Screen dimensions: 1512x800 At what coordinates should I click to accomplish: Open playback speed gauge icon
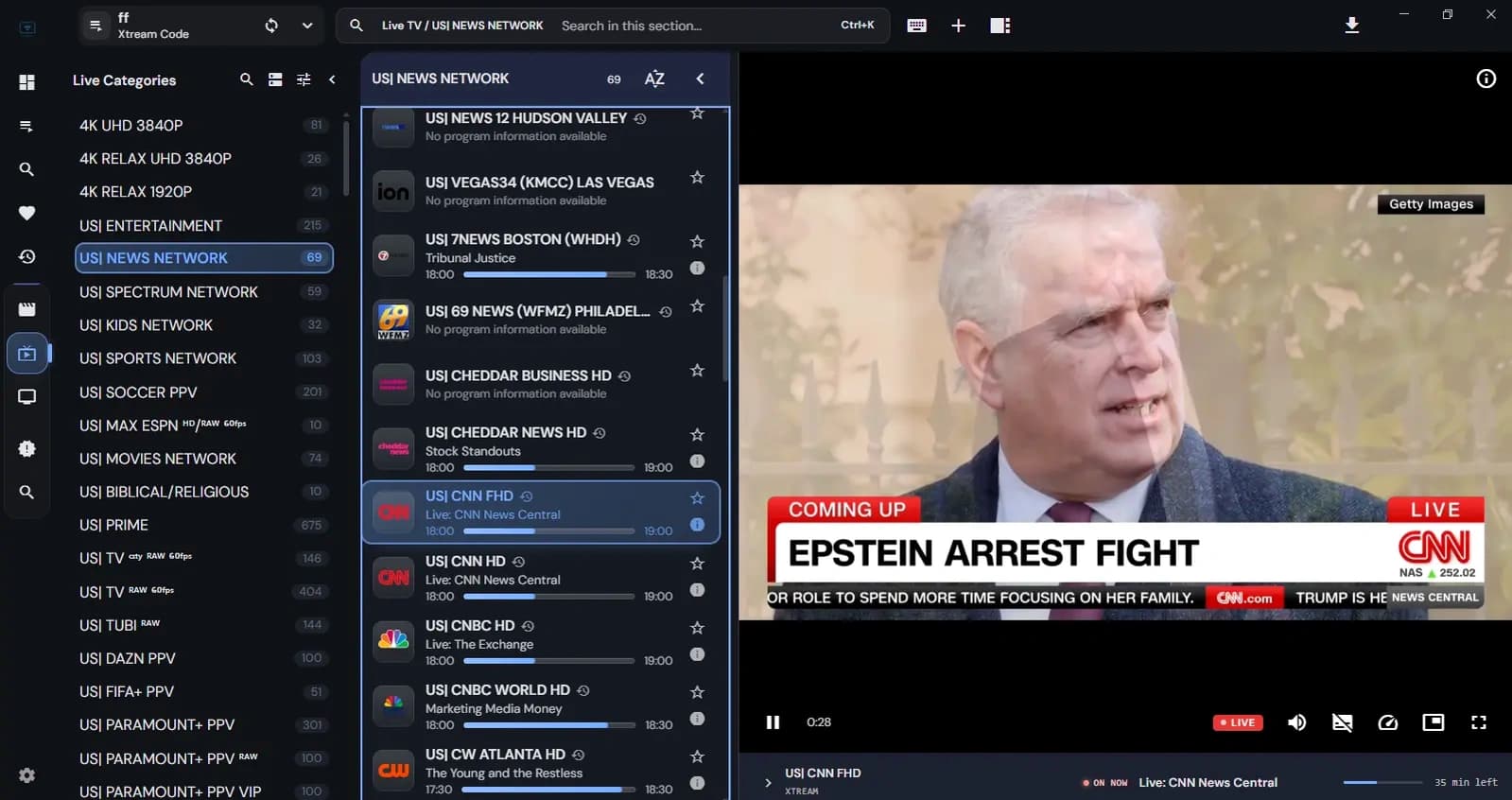[1387, 722]
